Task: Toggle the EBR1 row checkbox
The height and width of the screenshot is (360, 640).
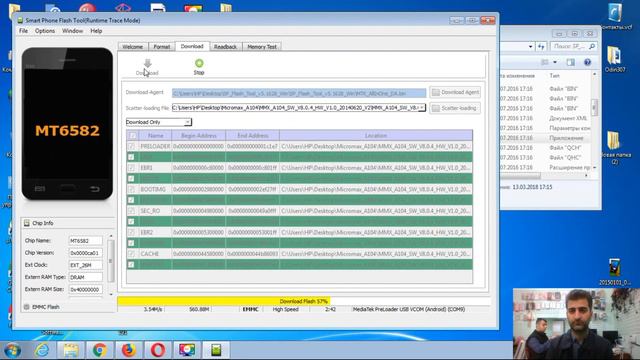Action: point(131,168)
